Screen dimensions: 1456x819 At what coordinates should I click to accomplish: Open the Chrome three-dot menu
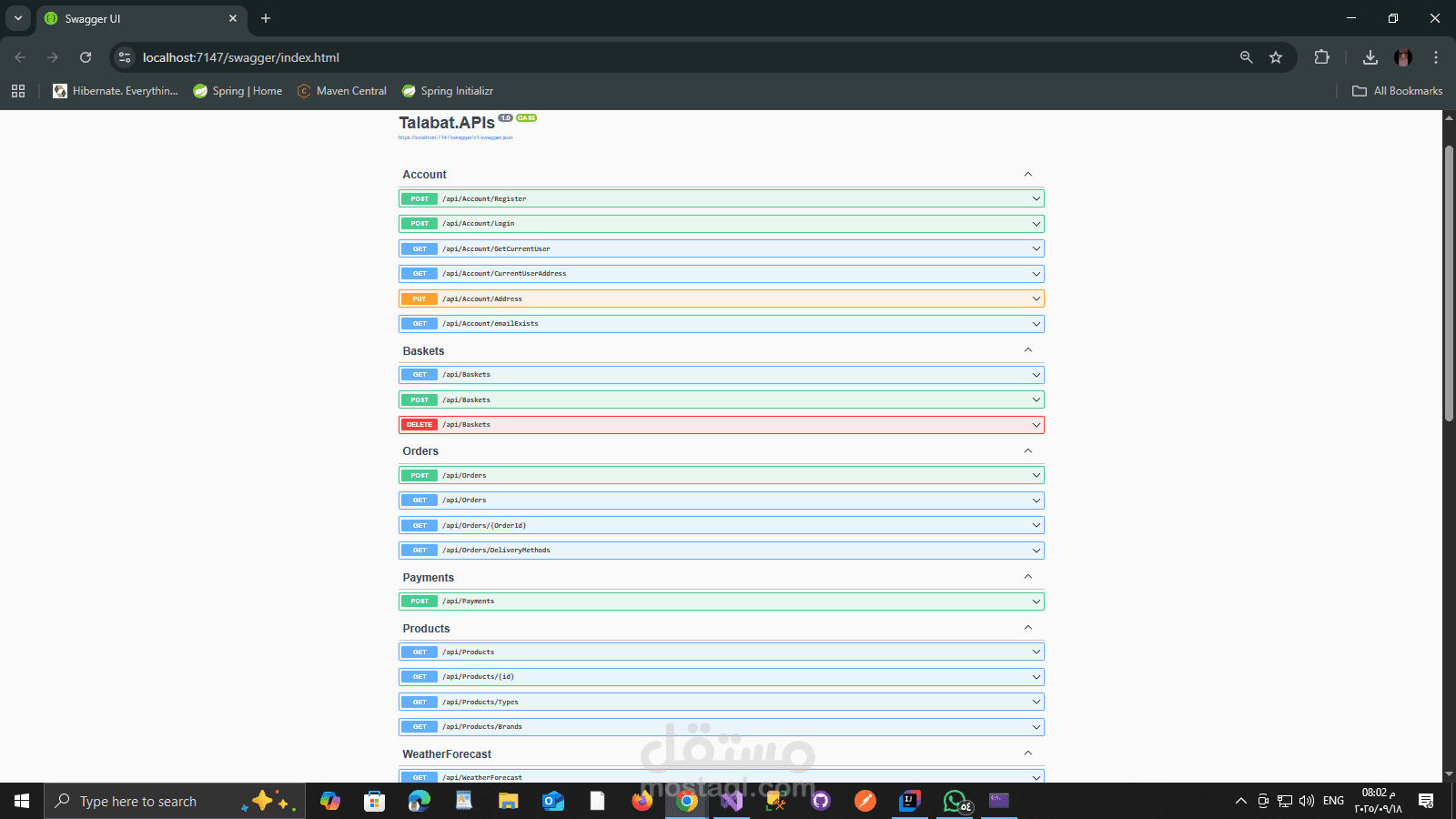(x=1436, y=57)
